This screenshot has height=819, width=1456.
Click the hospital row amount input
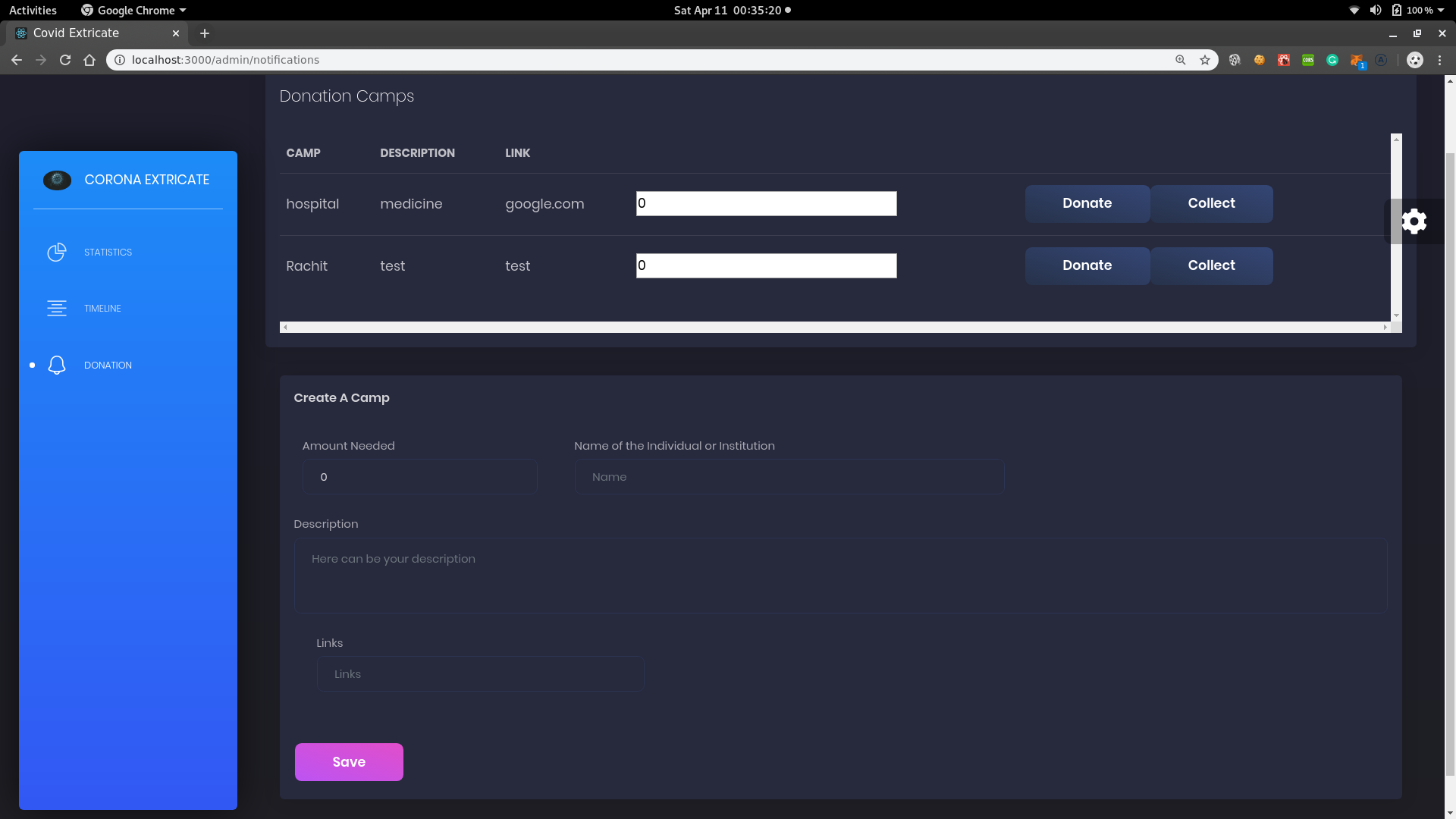click(x=766, y=203)
